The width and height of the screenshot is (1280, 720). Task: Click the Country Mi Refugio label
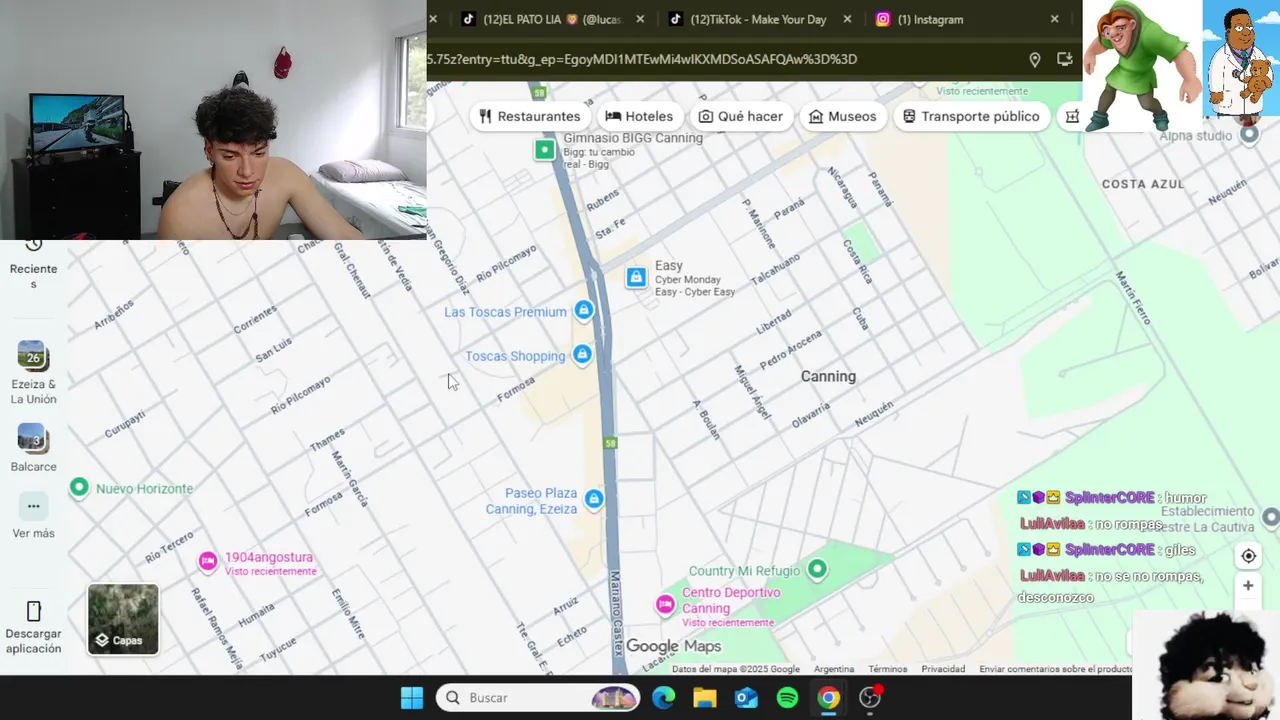pyautogui.click(x=745, y=571)
